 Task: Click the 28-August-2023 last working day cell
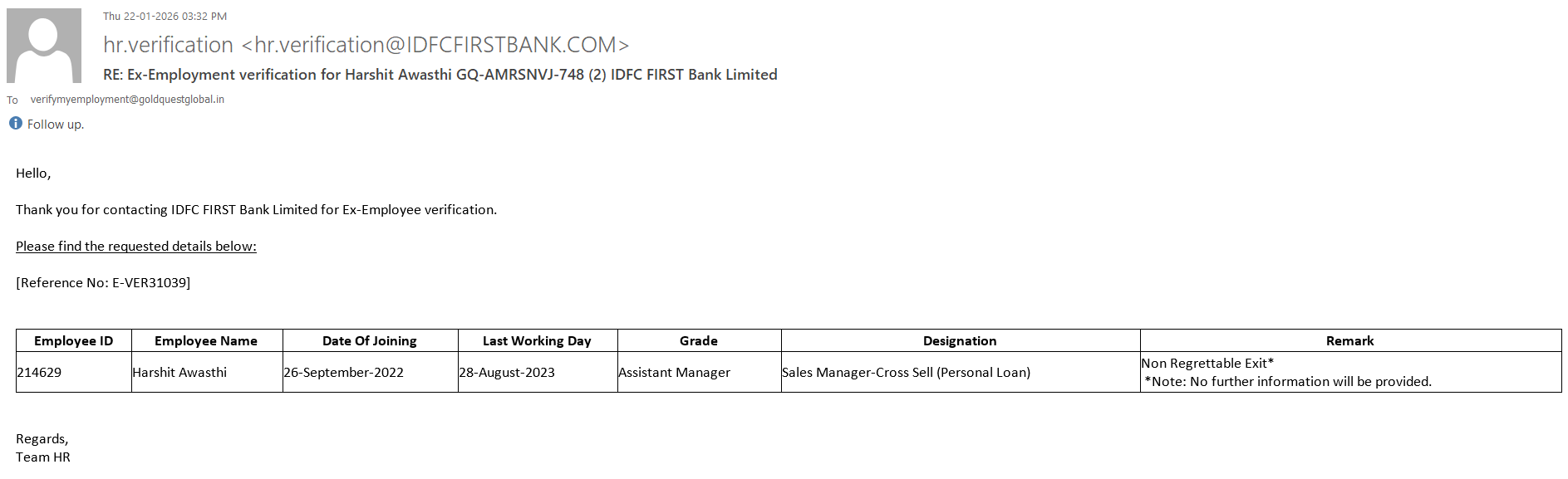click(x=507, y=373)
